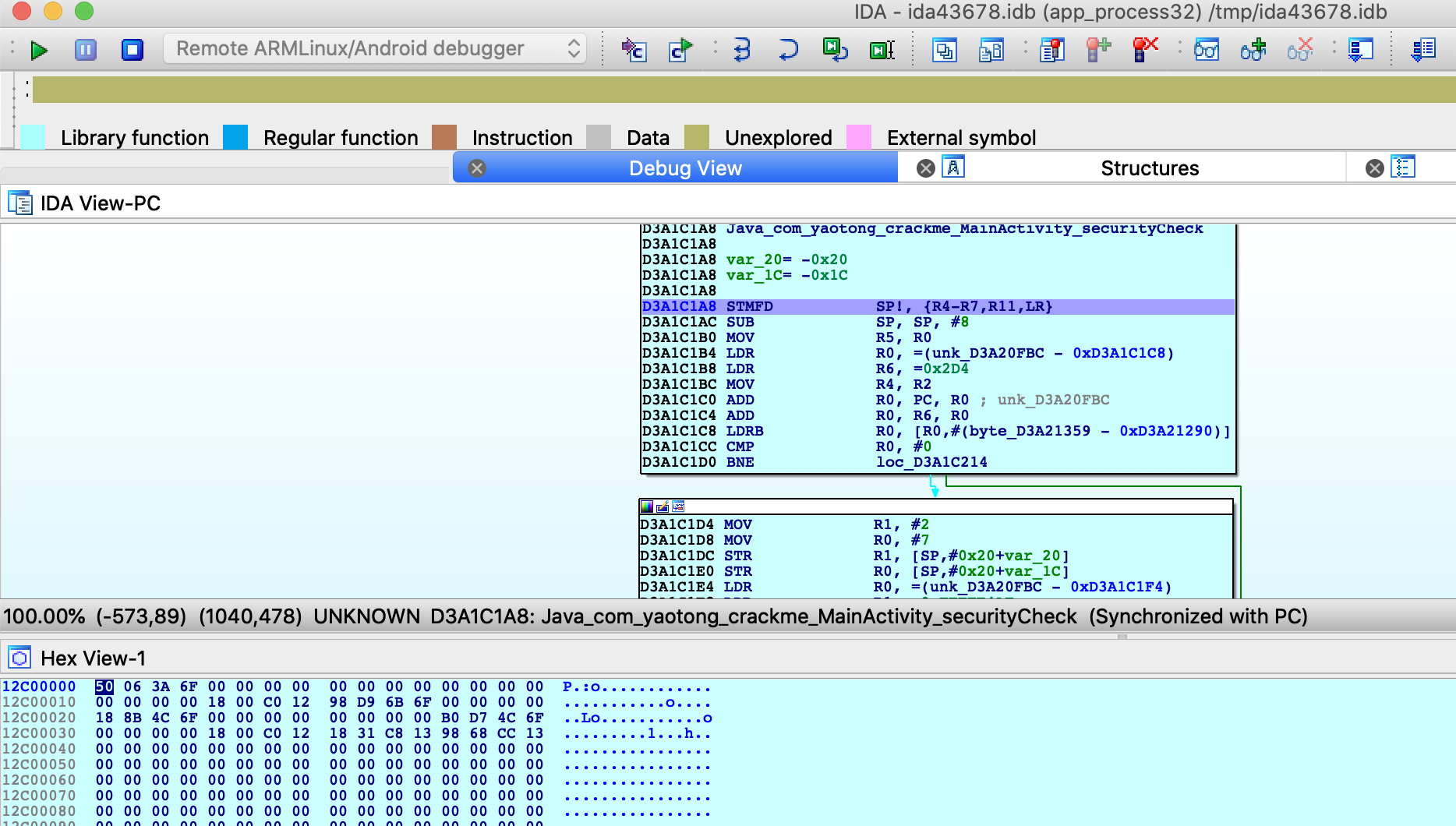Screen dimensions: 1456x826
Task: Click the enums list tab icon
Action: pyautogui.click(x=1403, y=167)
